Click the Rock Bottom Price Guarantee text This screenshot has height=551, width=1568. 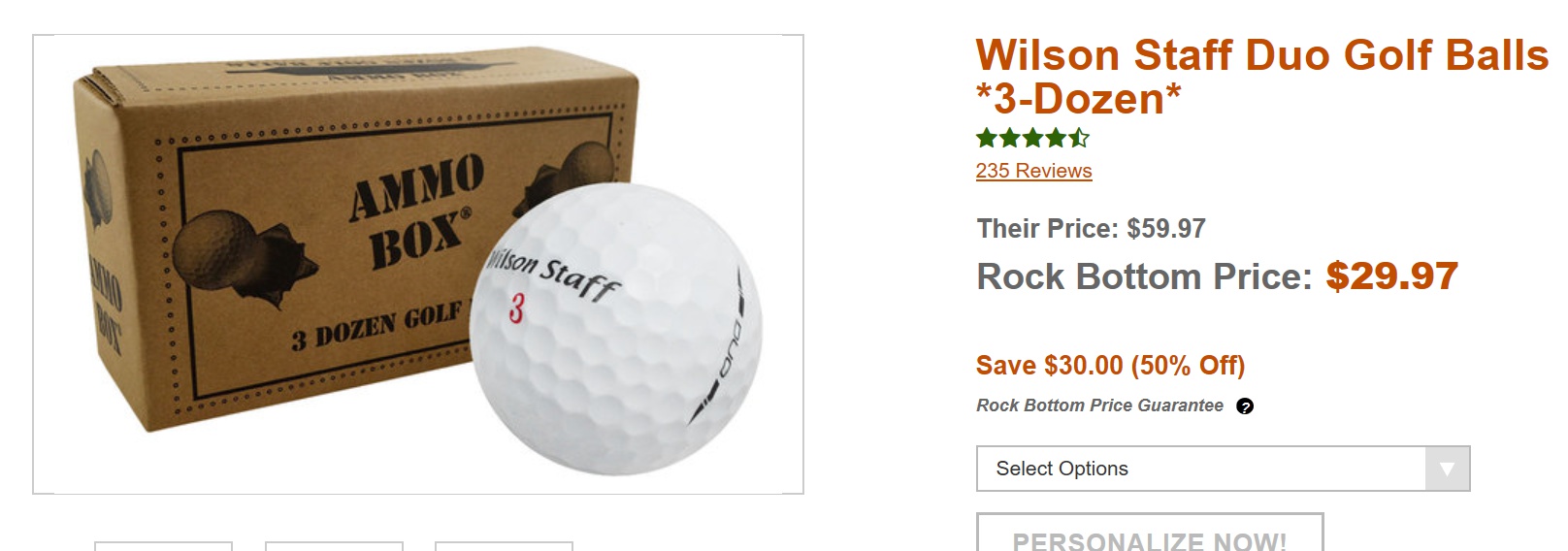coord(1099,405)
